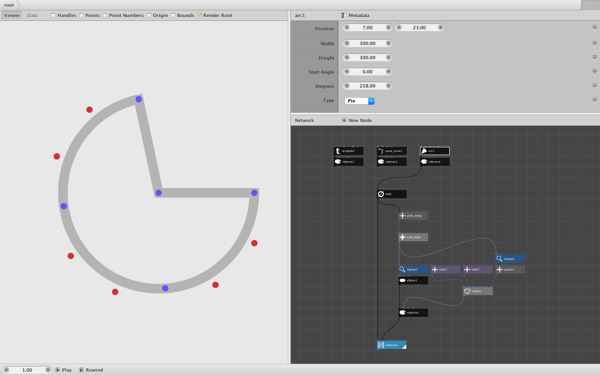Switch to the Data tab

tap(32, 15)
